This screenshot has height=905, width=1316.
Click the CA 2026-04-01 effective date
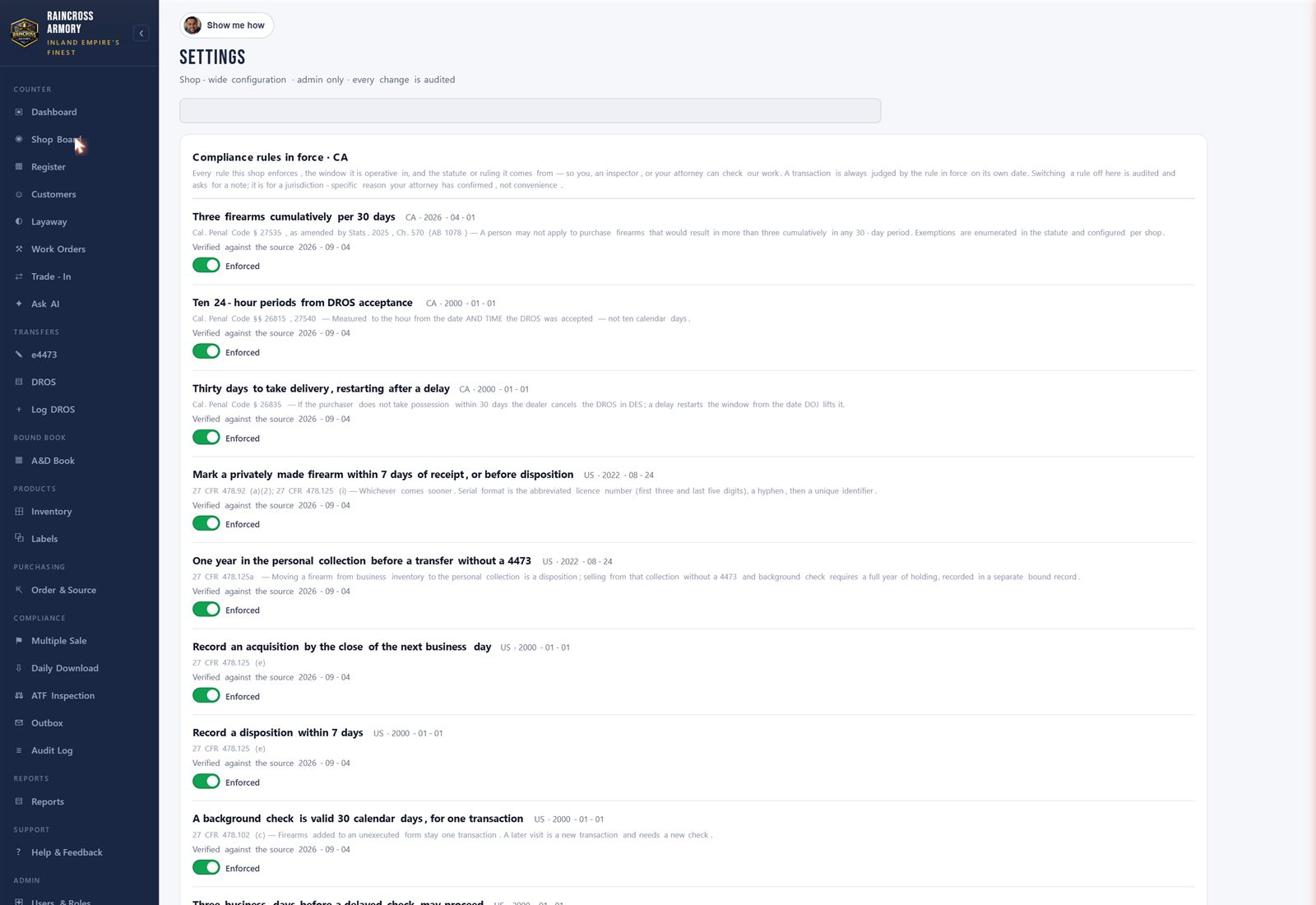tap(440, 217)
